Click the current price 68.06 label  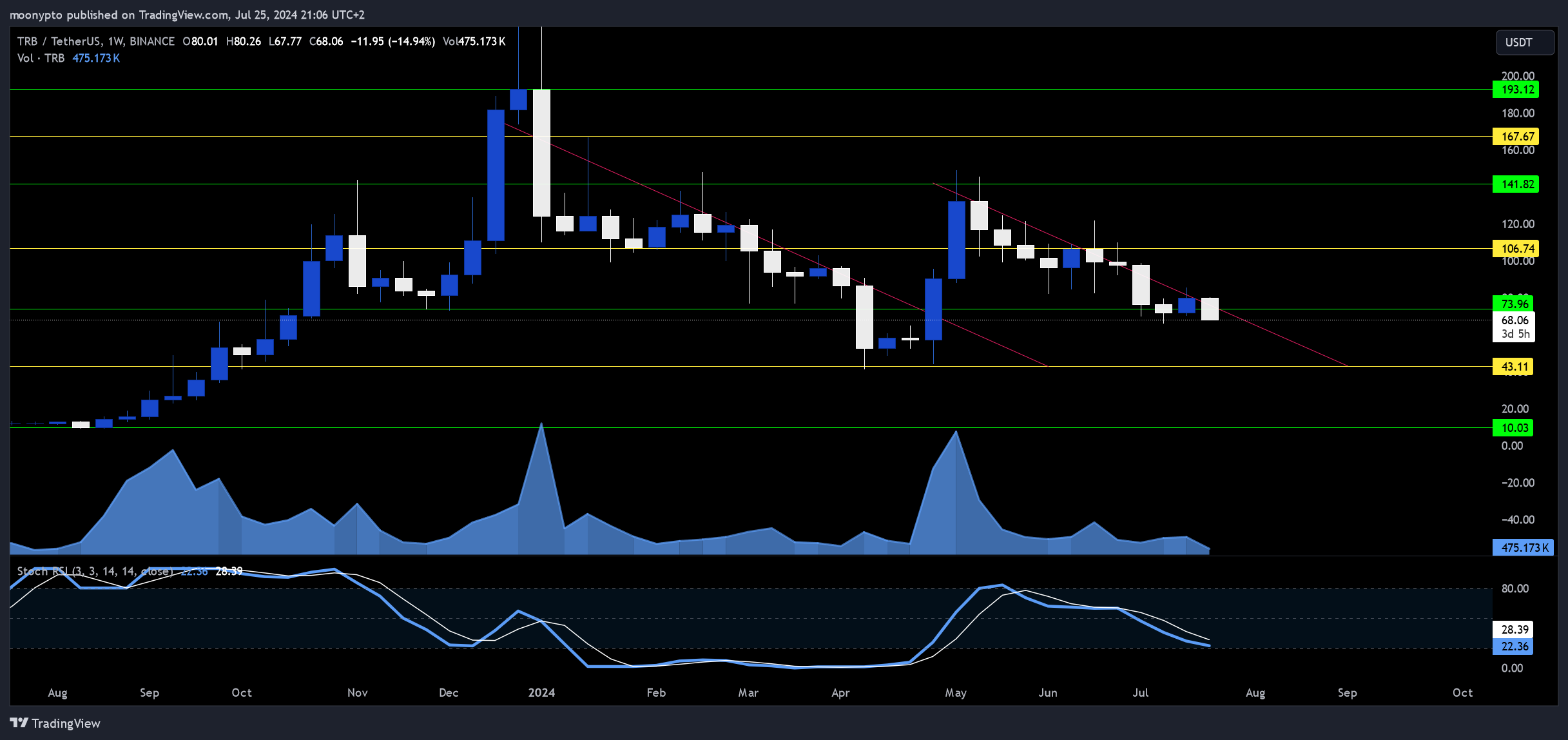1514,320
